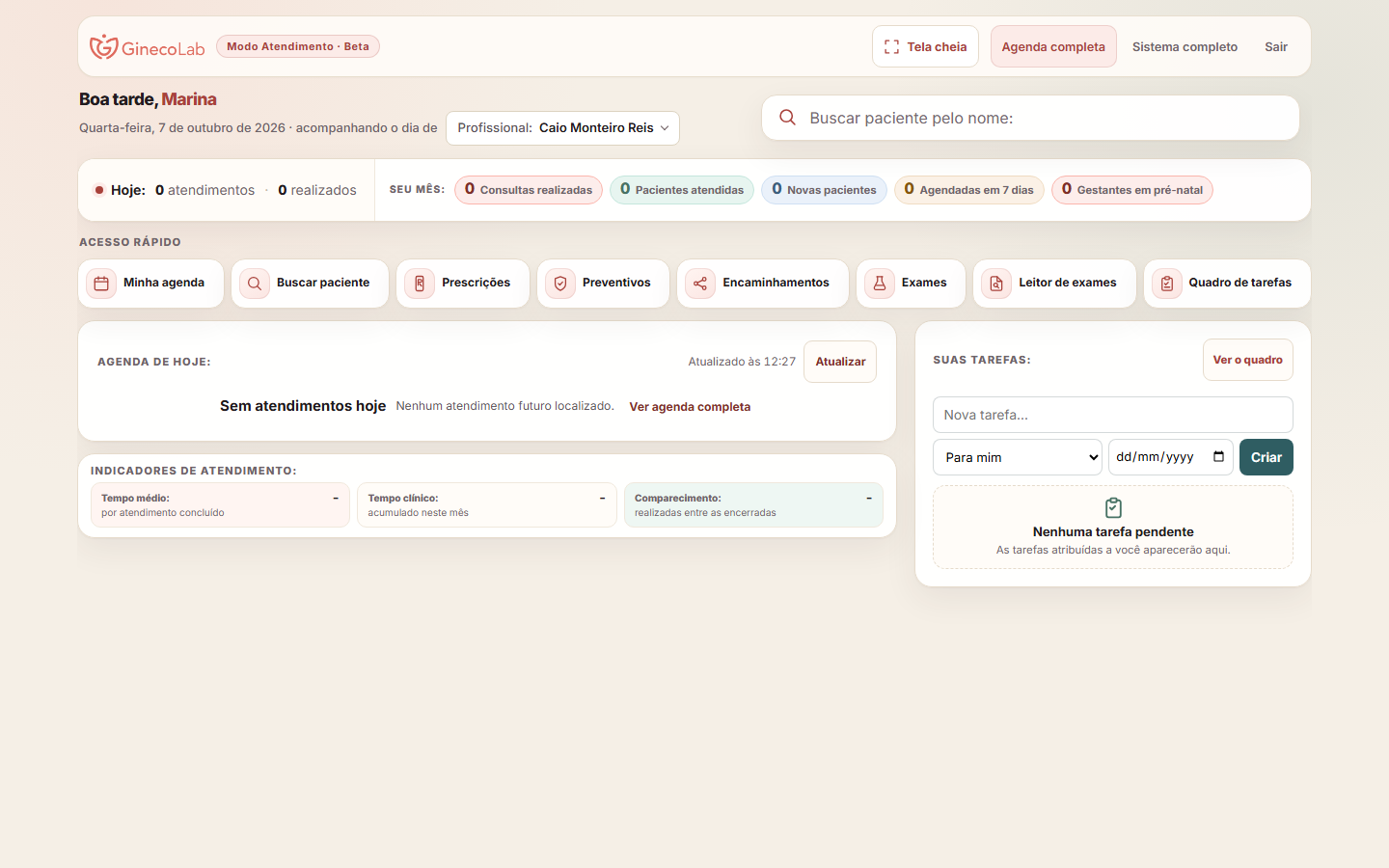Open Agenda completa in the top bar
This screenshot has width=1389, height=868.
[1053, 46]
